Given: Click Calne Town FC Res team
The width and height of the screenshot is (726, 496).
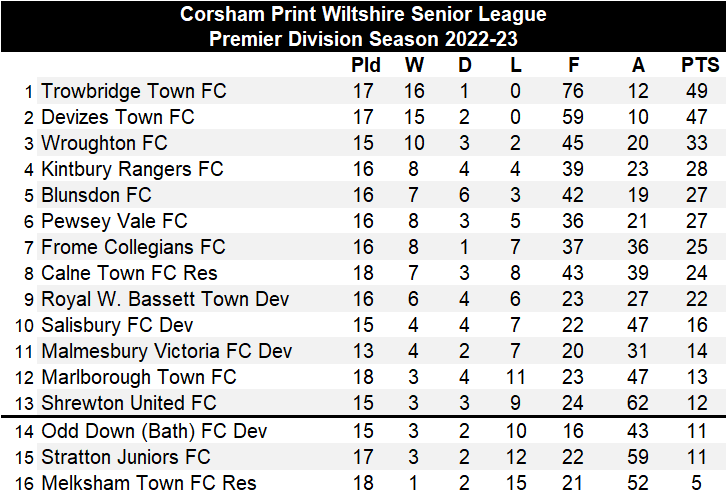Looking at the screenshot, I should (129, 273).
